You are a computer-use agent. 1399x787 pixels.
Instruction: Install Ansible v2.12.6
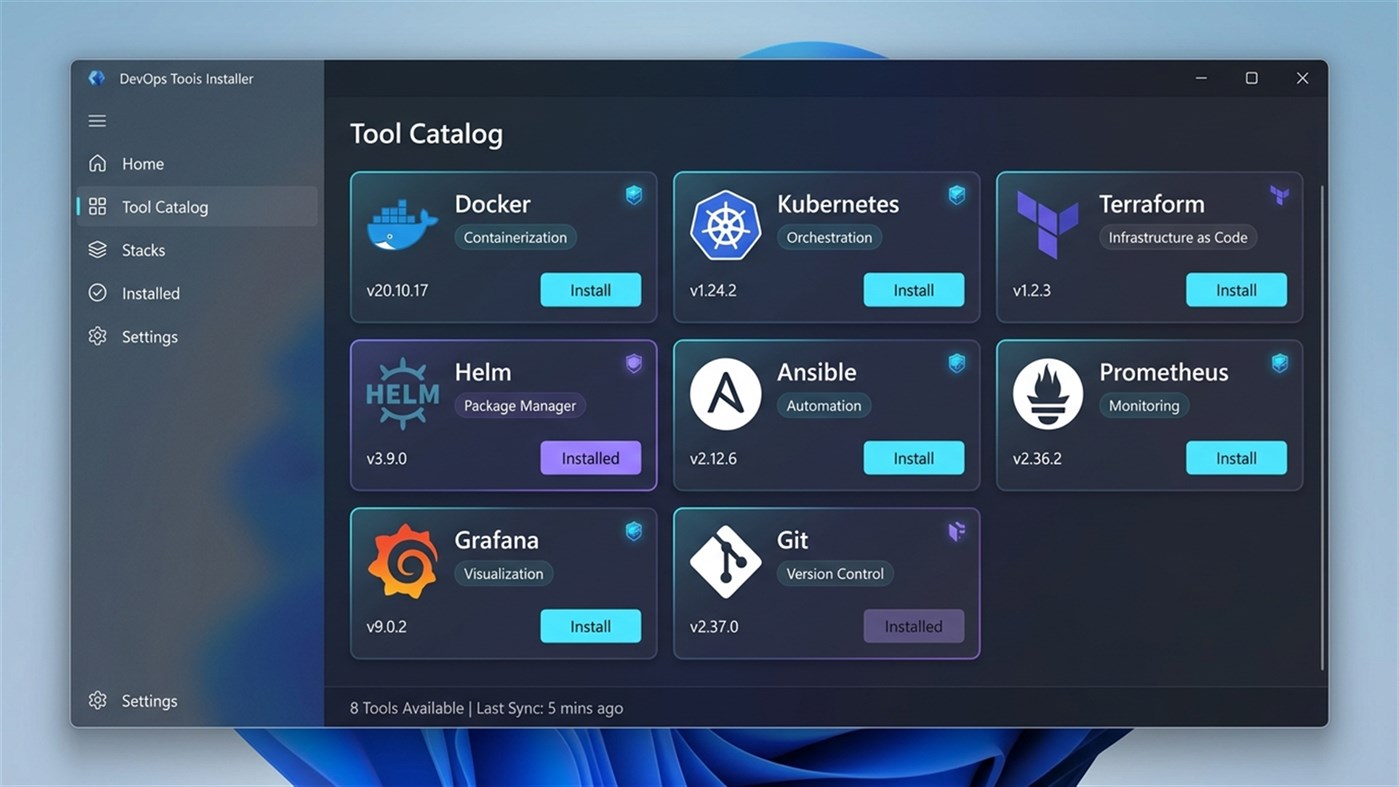[x=914, y=458]
